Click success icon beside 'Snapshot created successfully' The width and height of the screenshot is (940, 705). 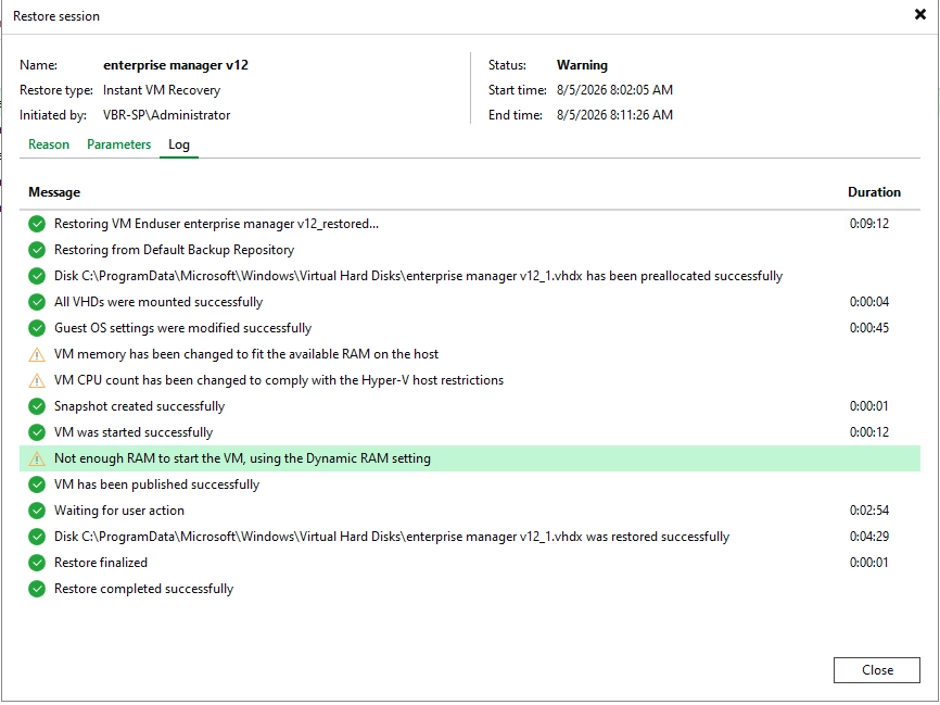37,406
